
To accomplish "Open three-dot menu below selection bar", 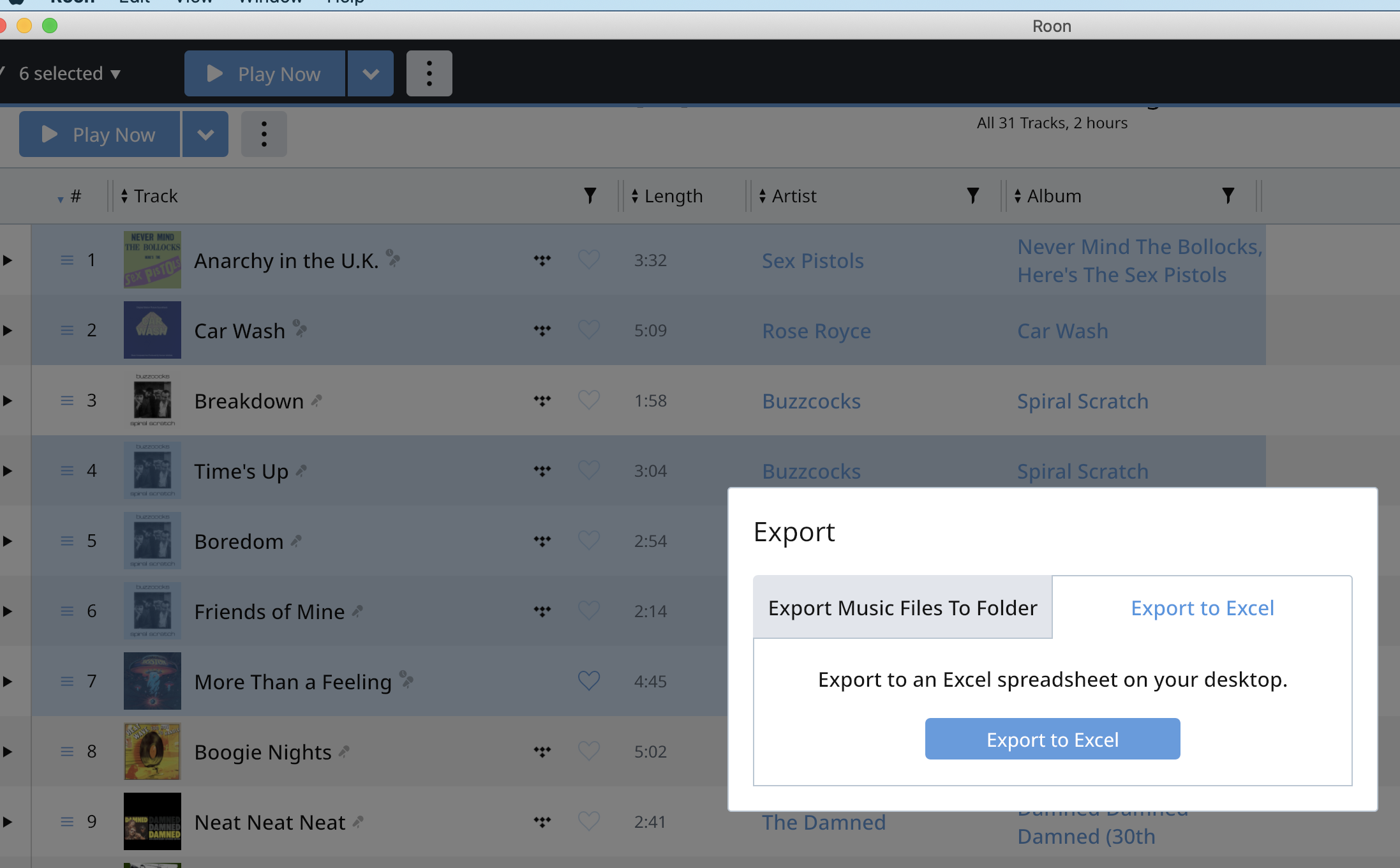I will pyautogui.click(x=264, y=135).
